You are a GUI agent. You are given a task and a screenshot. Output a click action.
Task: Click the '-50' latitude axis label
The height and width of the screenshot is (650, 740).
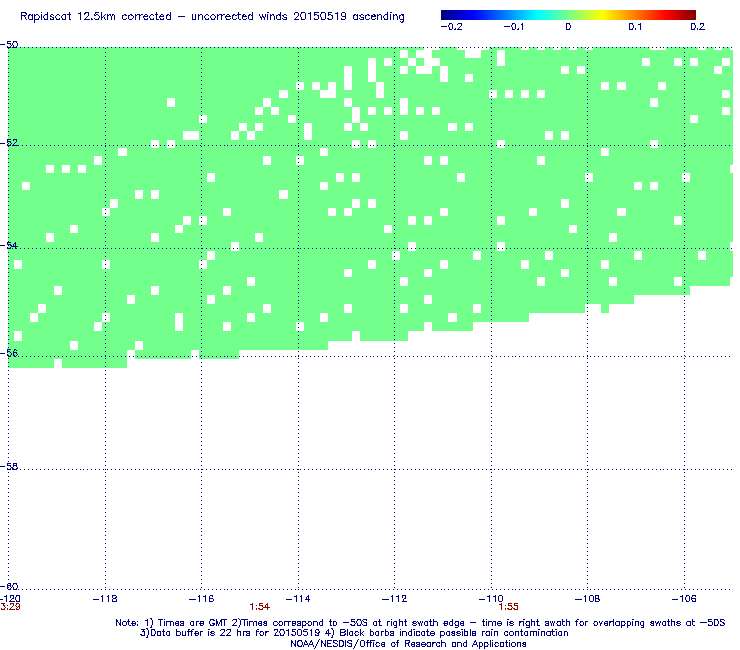(x=9, y=45)
